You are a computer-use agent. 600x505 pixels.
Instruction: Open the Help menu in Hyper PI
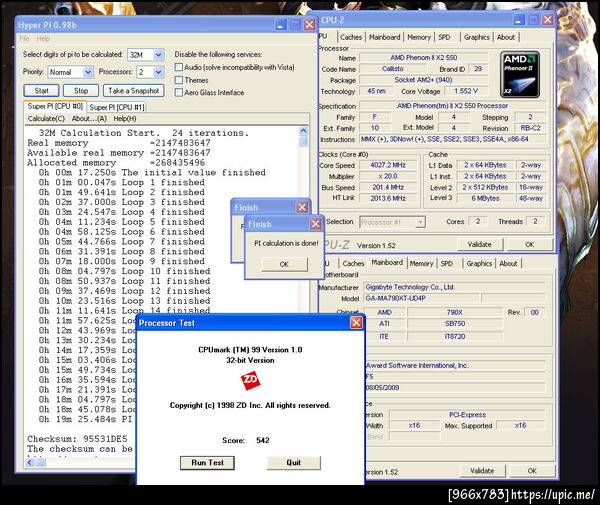pyautogui.click(x=43, y=38)
